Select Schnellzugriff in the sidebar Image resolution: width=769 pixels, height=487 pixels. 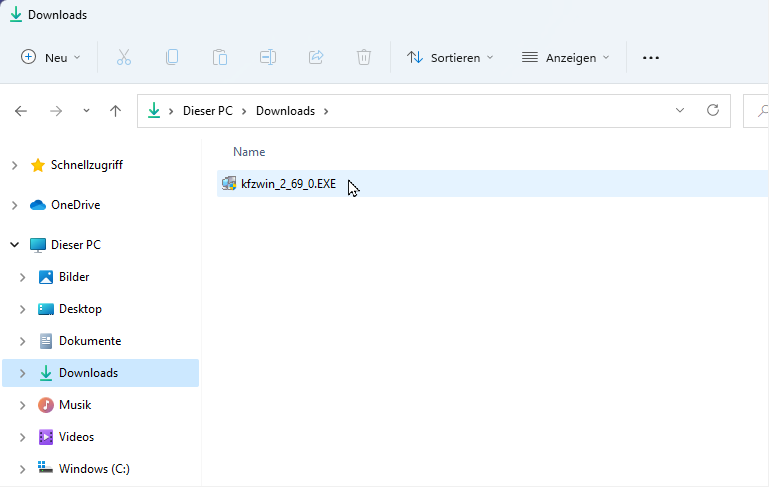87,165
